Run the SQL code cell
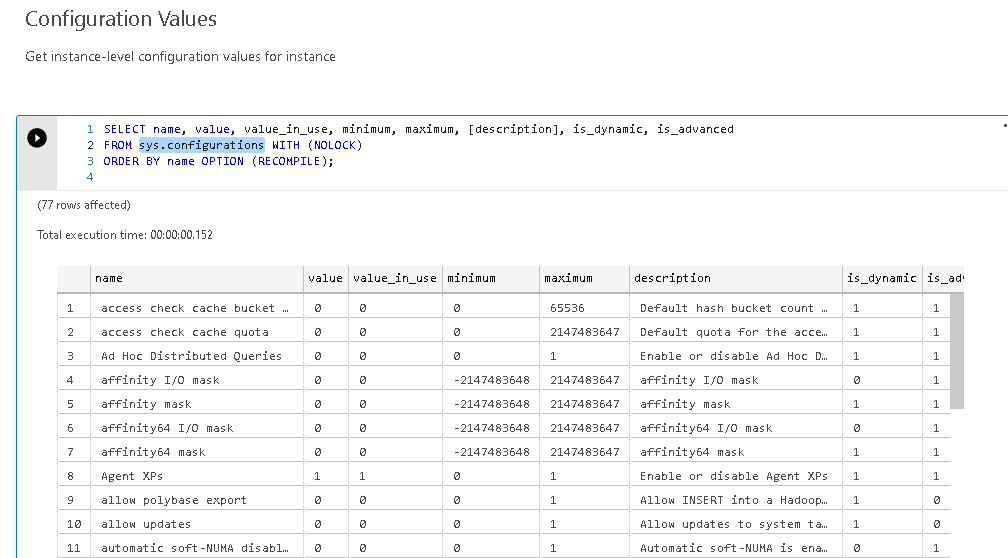1008x558 pixels. (x=37, y=138)
